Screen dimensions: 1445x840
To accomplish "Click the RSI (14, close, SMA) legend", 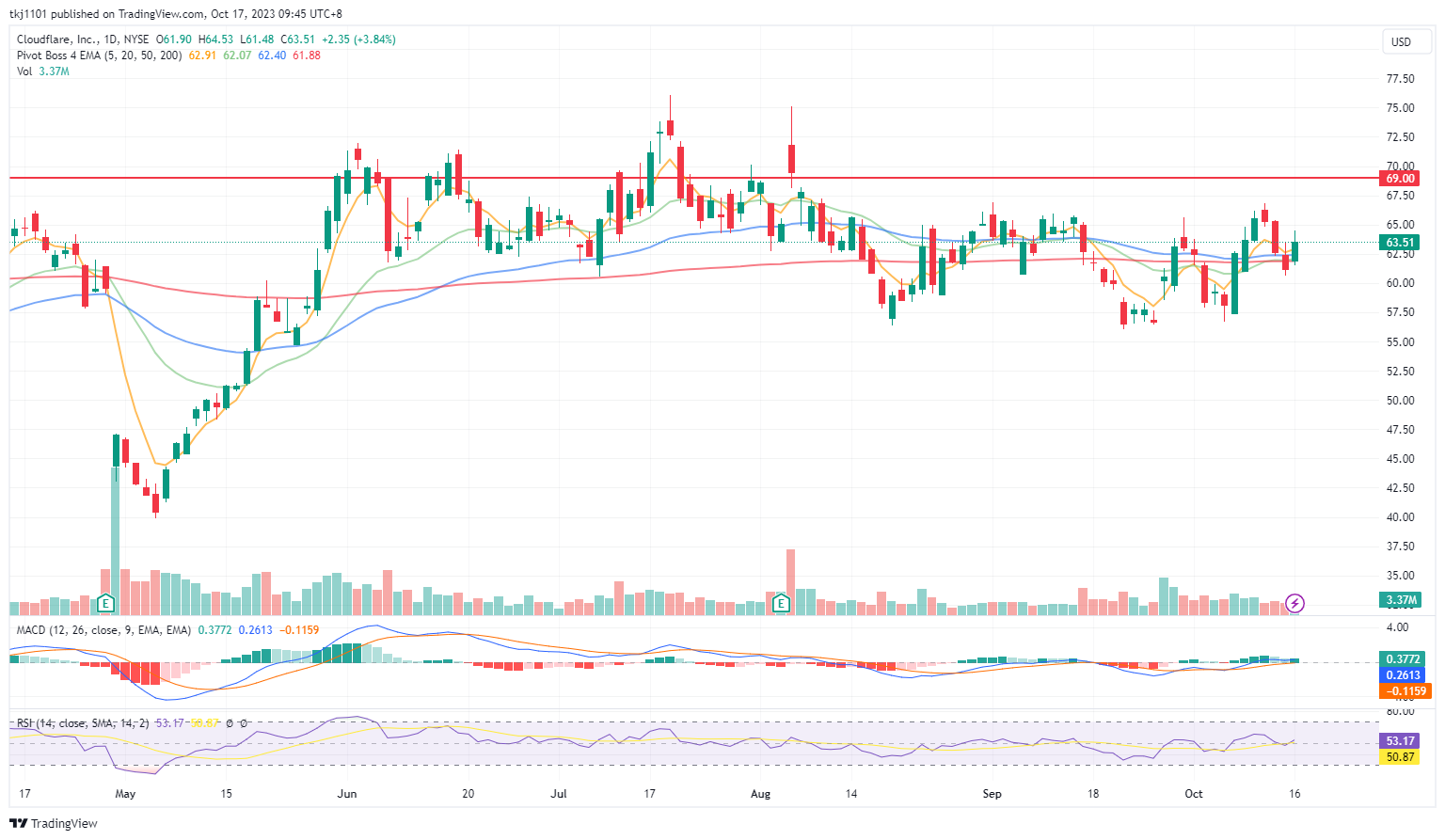I will pos(83,723).
